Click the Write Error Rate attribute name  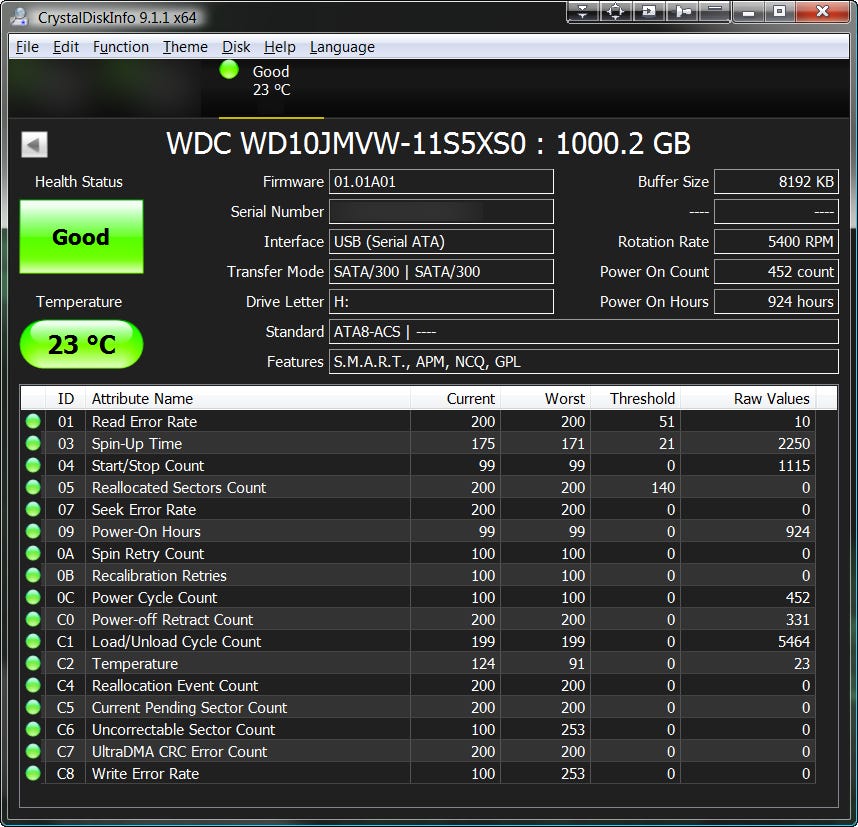145,773
